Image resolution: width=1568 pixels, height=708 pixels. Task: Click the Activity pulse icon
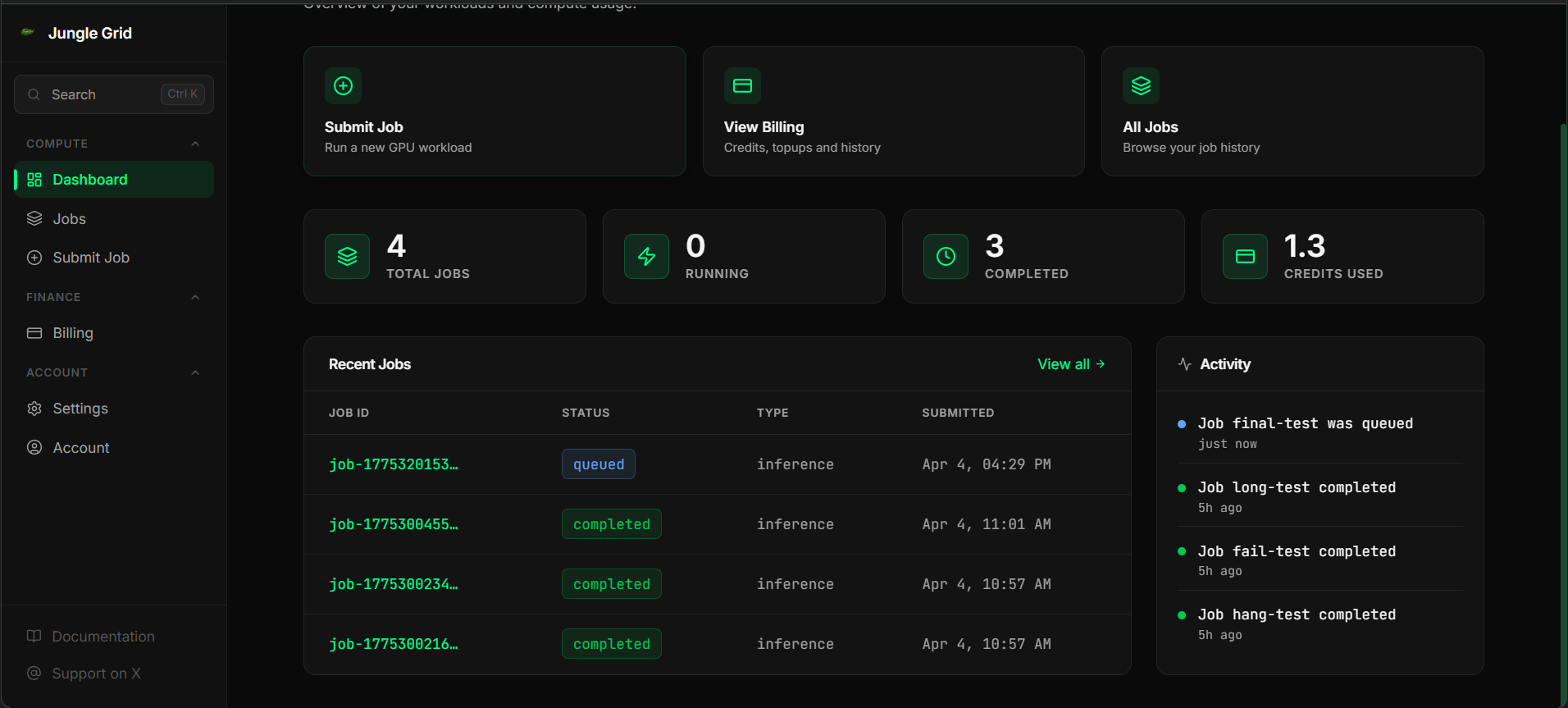coord(1184,364)
